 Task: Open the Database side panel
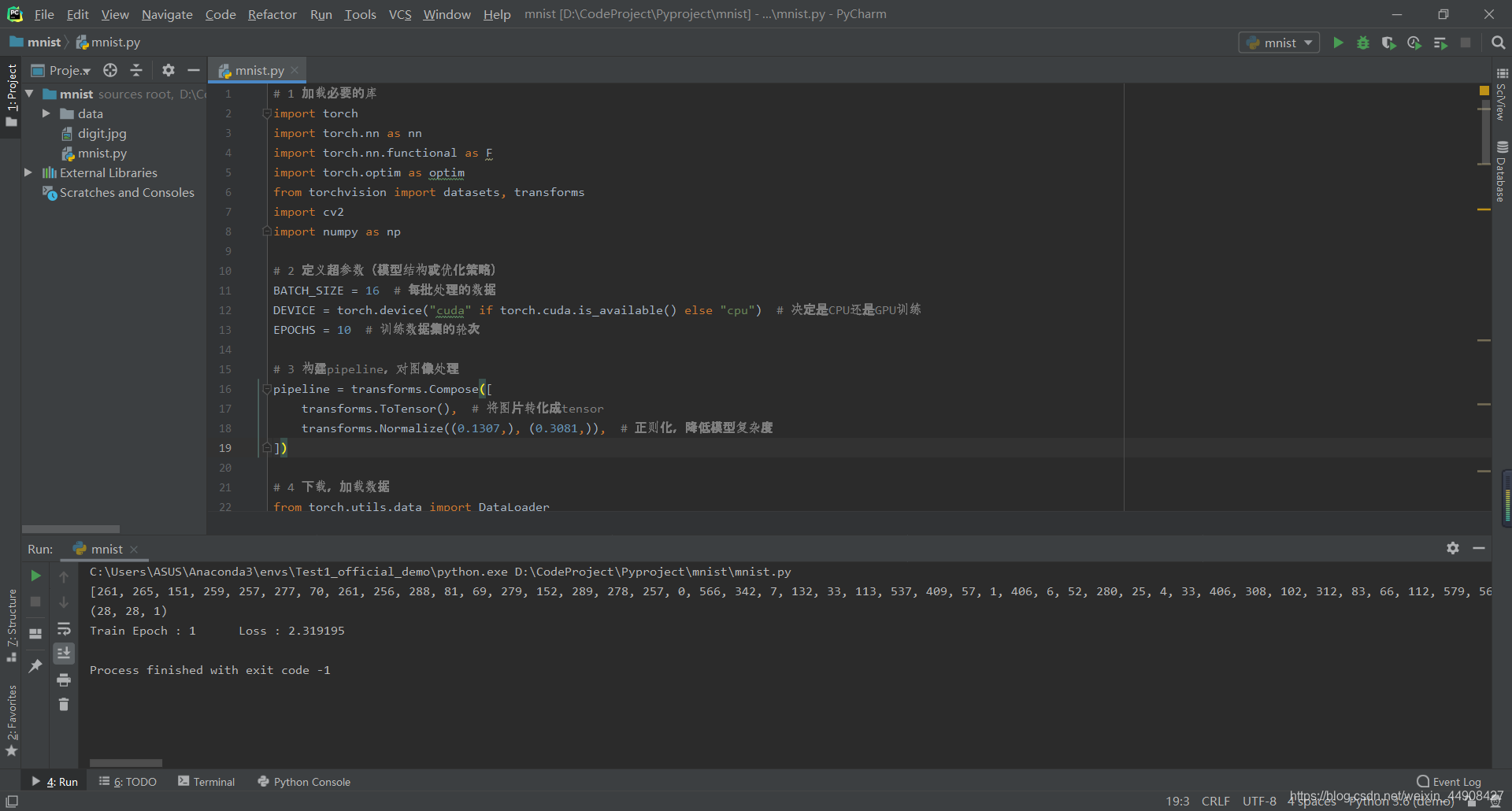tap(1502, 172)
